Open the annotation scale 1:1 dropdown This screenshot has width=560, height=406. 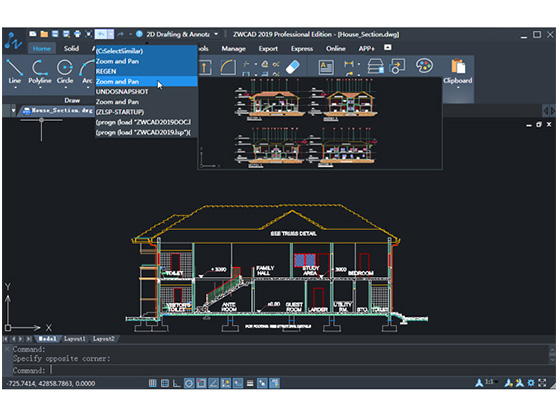point(491,382)
